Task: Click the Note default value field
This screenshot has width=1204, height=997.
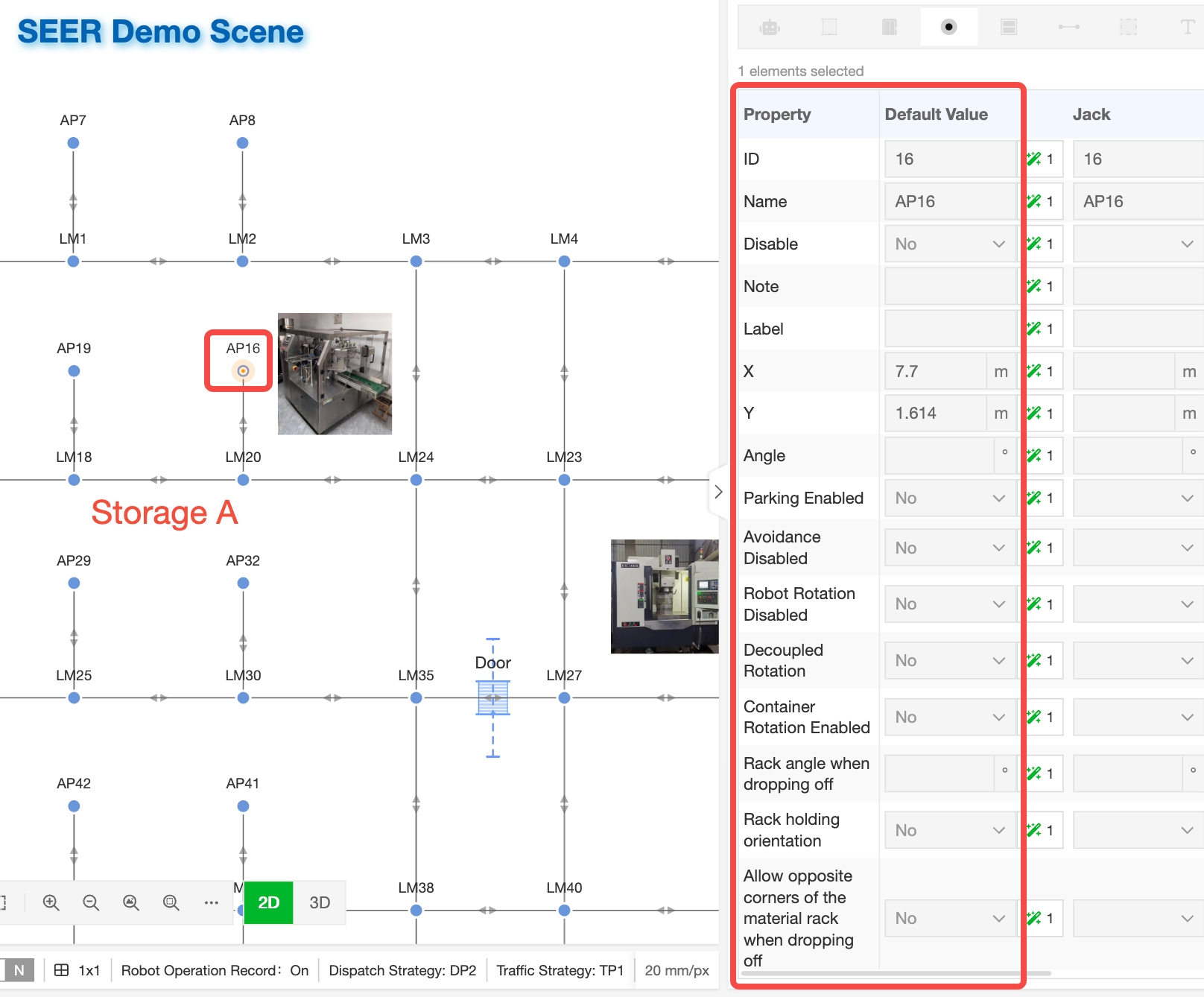Action: click(951, 286)
